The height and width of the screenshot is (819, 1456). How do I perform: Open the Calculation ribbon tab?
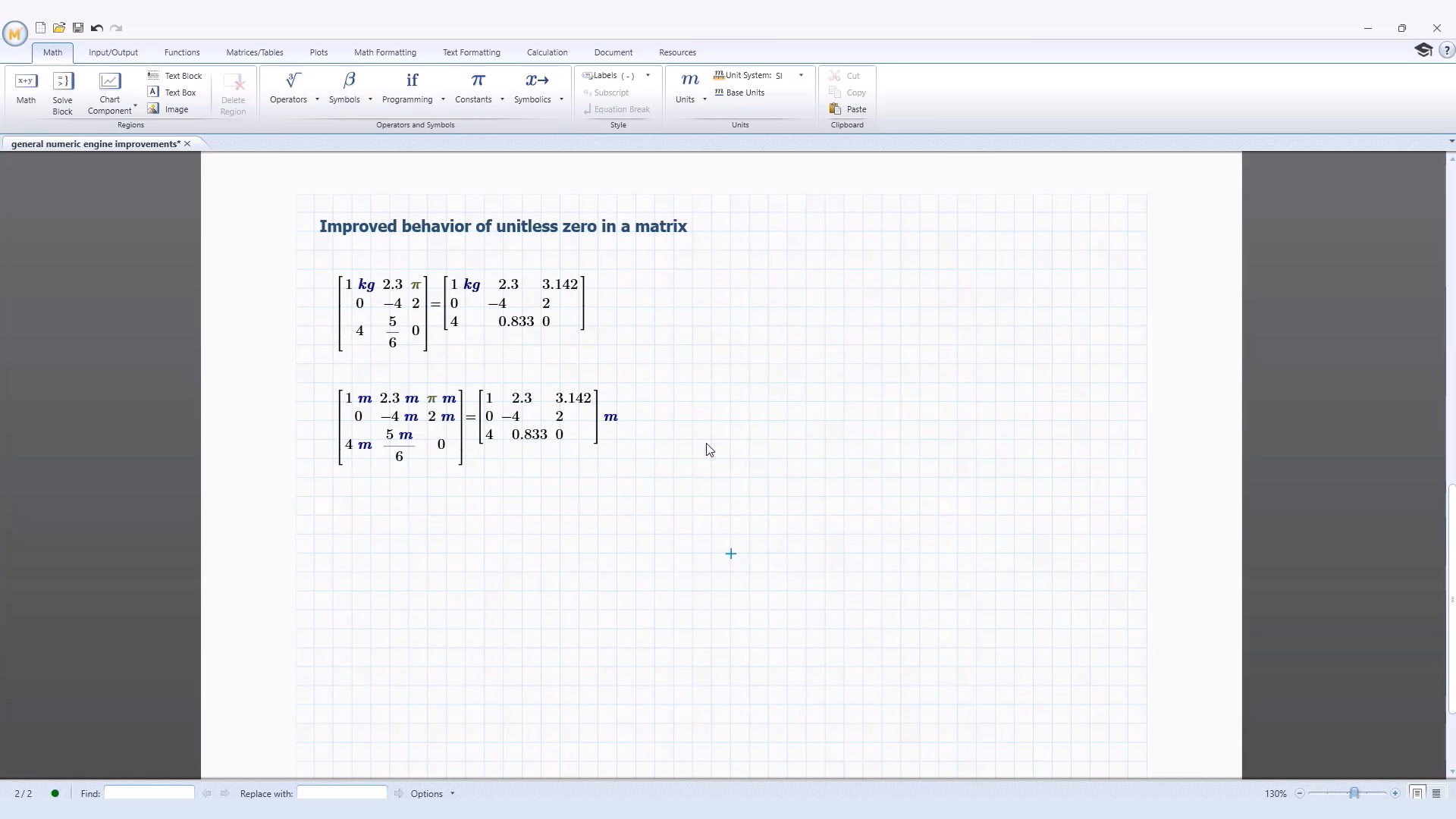click(547, 52)
